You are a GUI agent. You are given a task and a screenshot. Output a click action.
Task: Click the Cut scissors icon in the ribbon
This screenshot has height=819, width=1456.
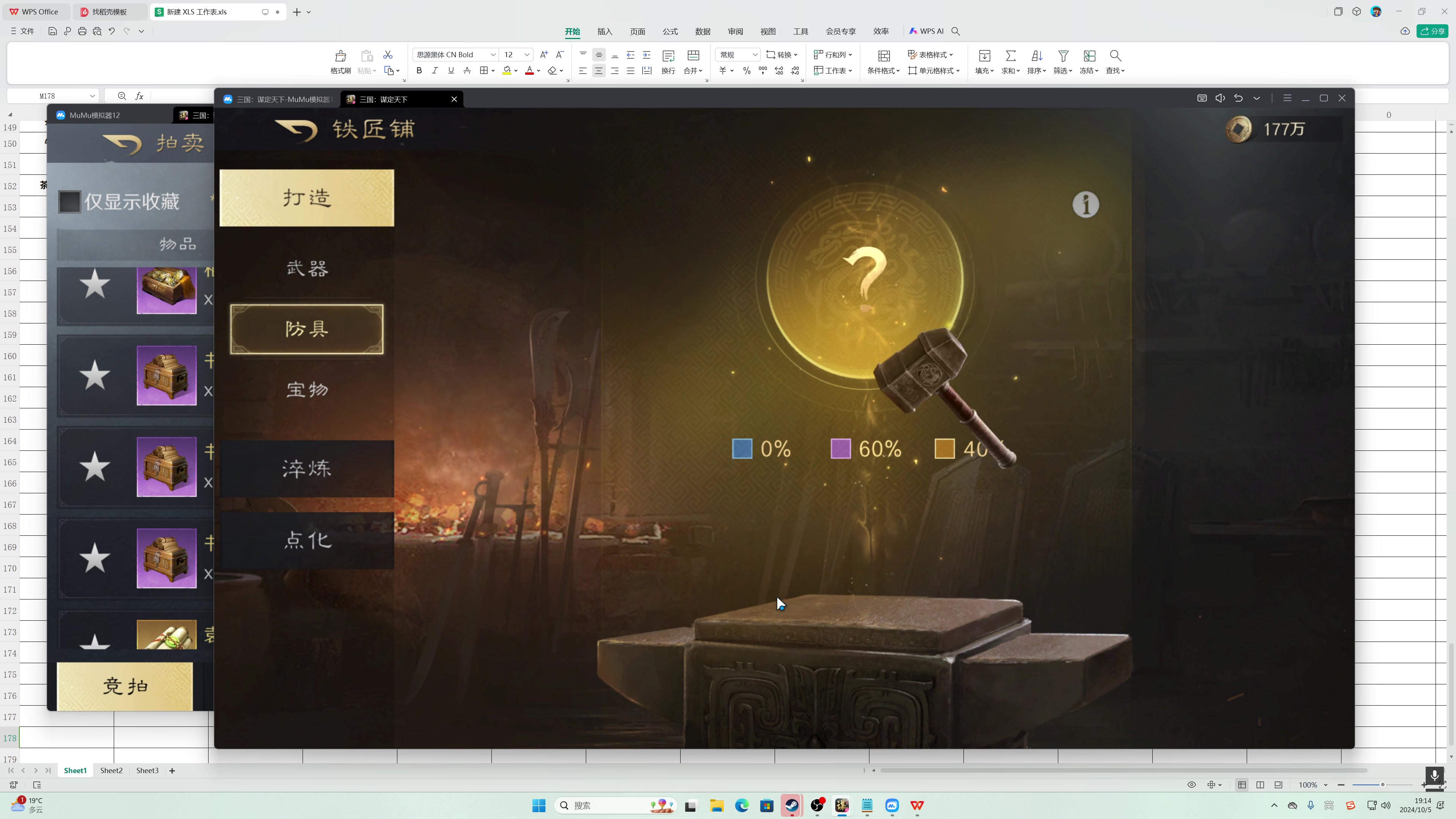point(388,55)
